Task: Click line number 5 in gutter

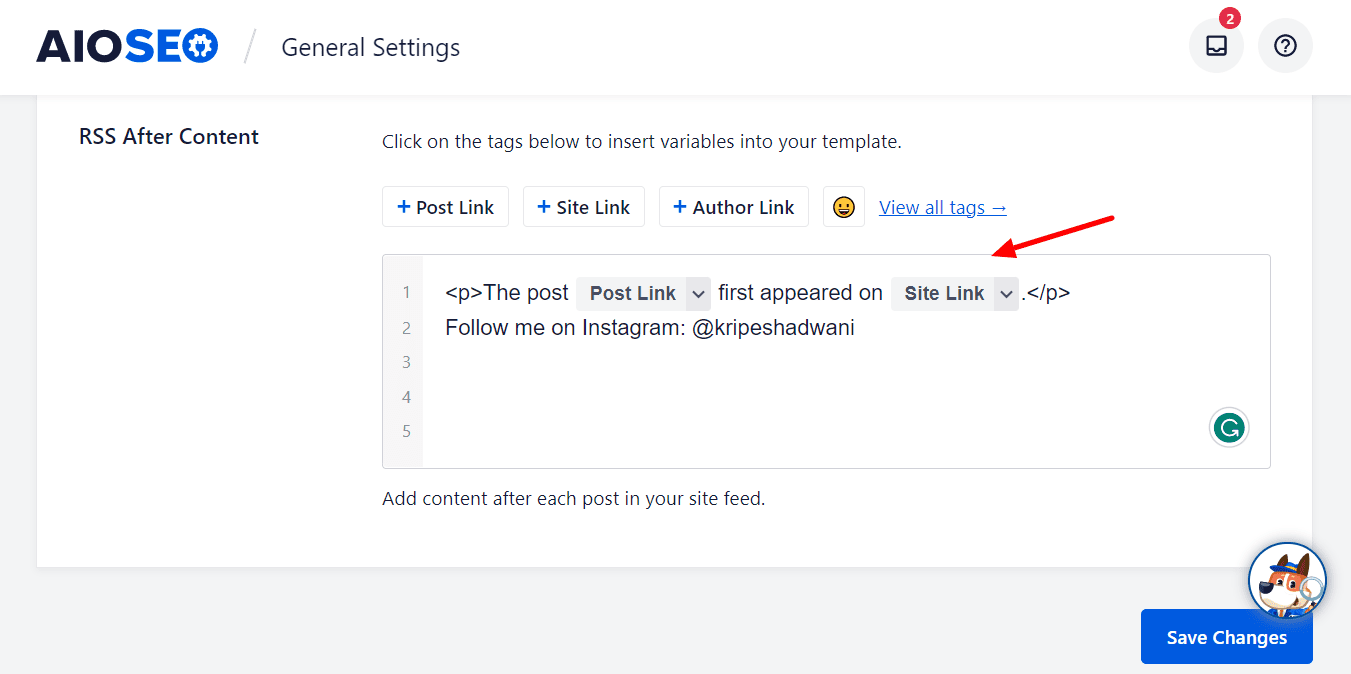Action: click(407, 432)
